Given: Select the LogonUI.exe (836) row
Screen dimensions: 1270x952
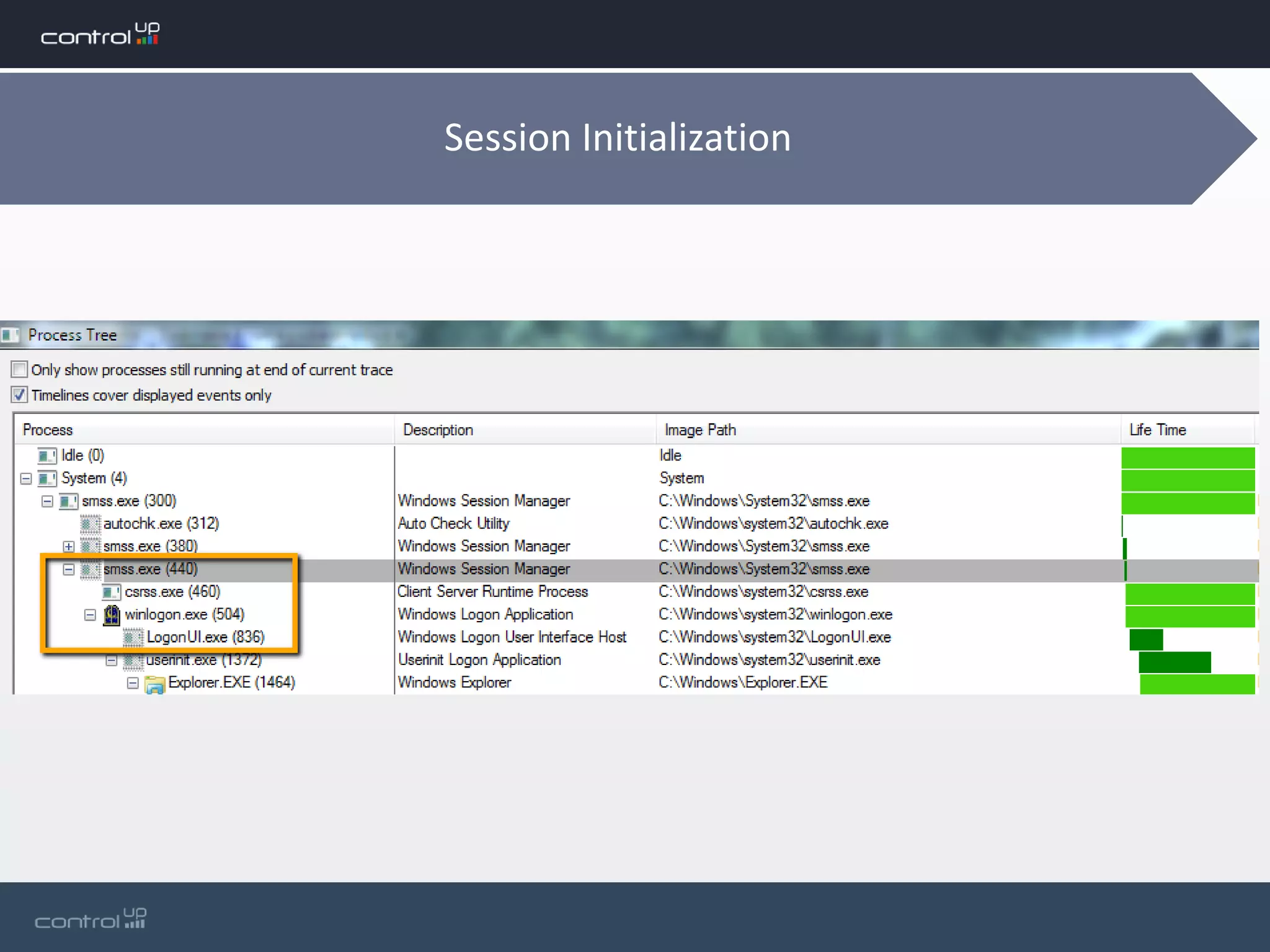Looking at the screenshot, I should click(x=636, y=638).
